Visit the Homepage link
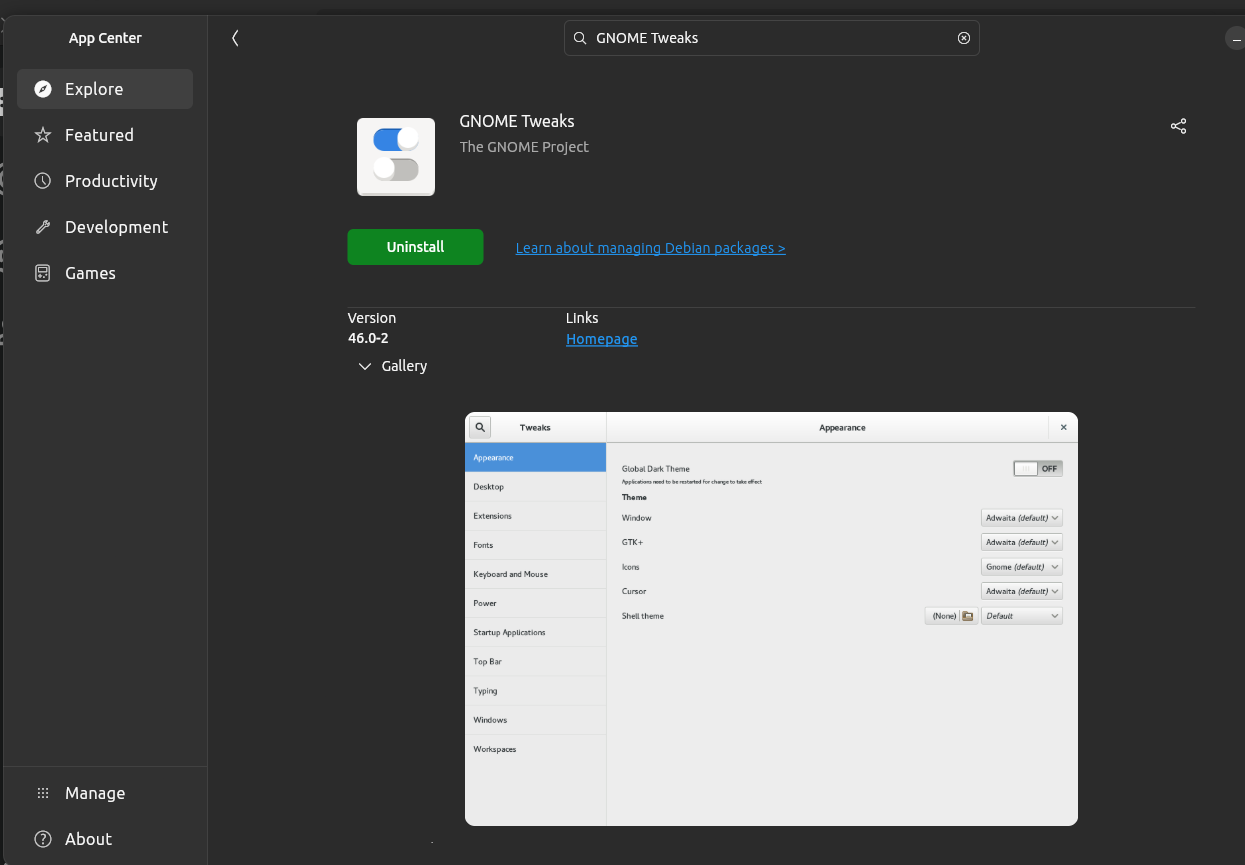Screen dimensions: 1245x865 601,339
